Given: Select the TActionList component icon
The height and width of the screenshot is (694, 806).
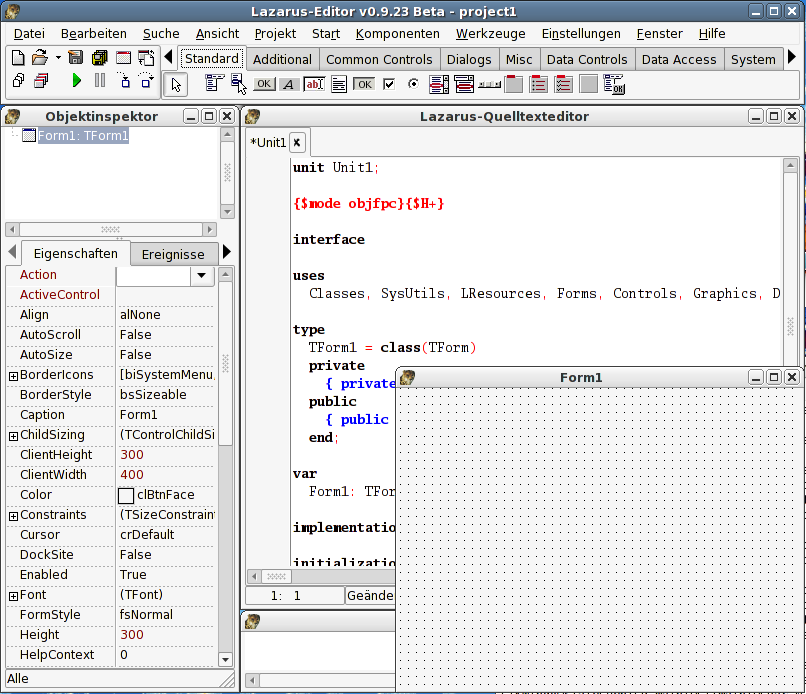Looking at the screenshot, I should coord(614,84).
